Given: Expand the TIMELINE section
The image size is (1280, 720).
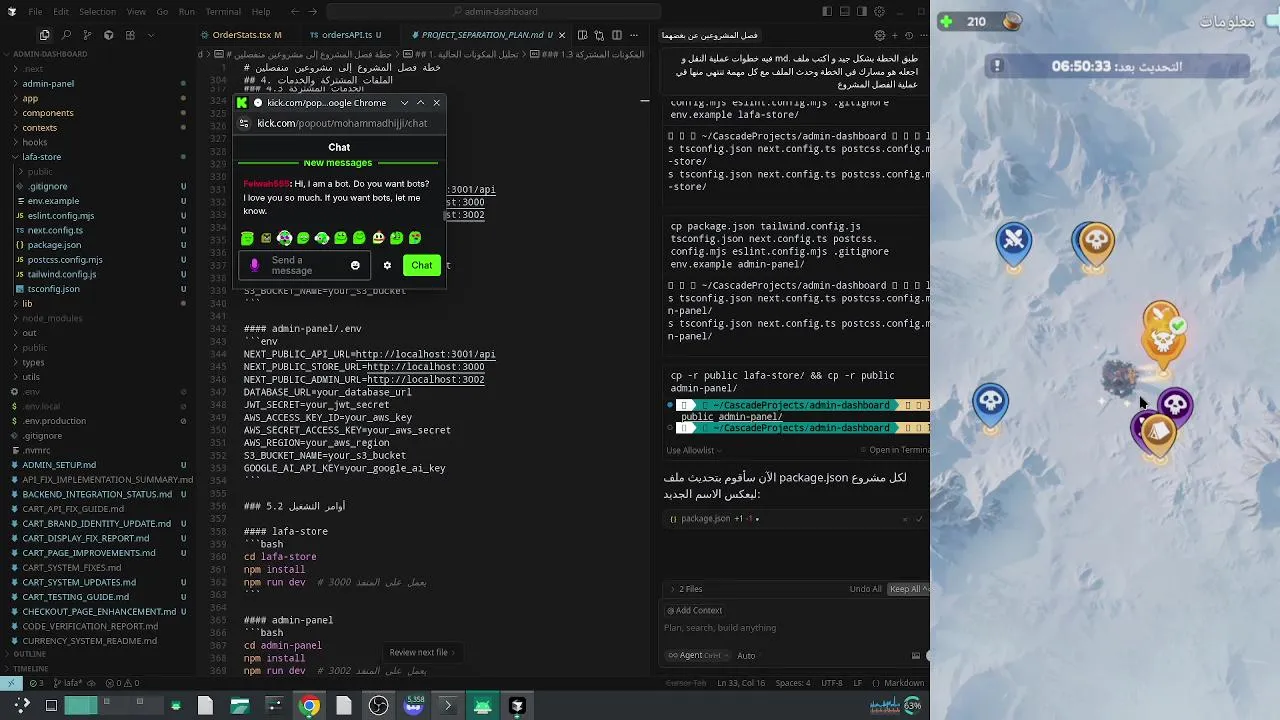Looking at the screenshot, I should click(30, 668).
